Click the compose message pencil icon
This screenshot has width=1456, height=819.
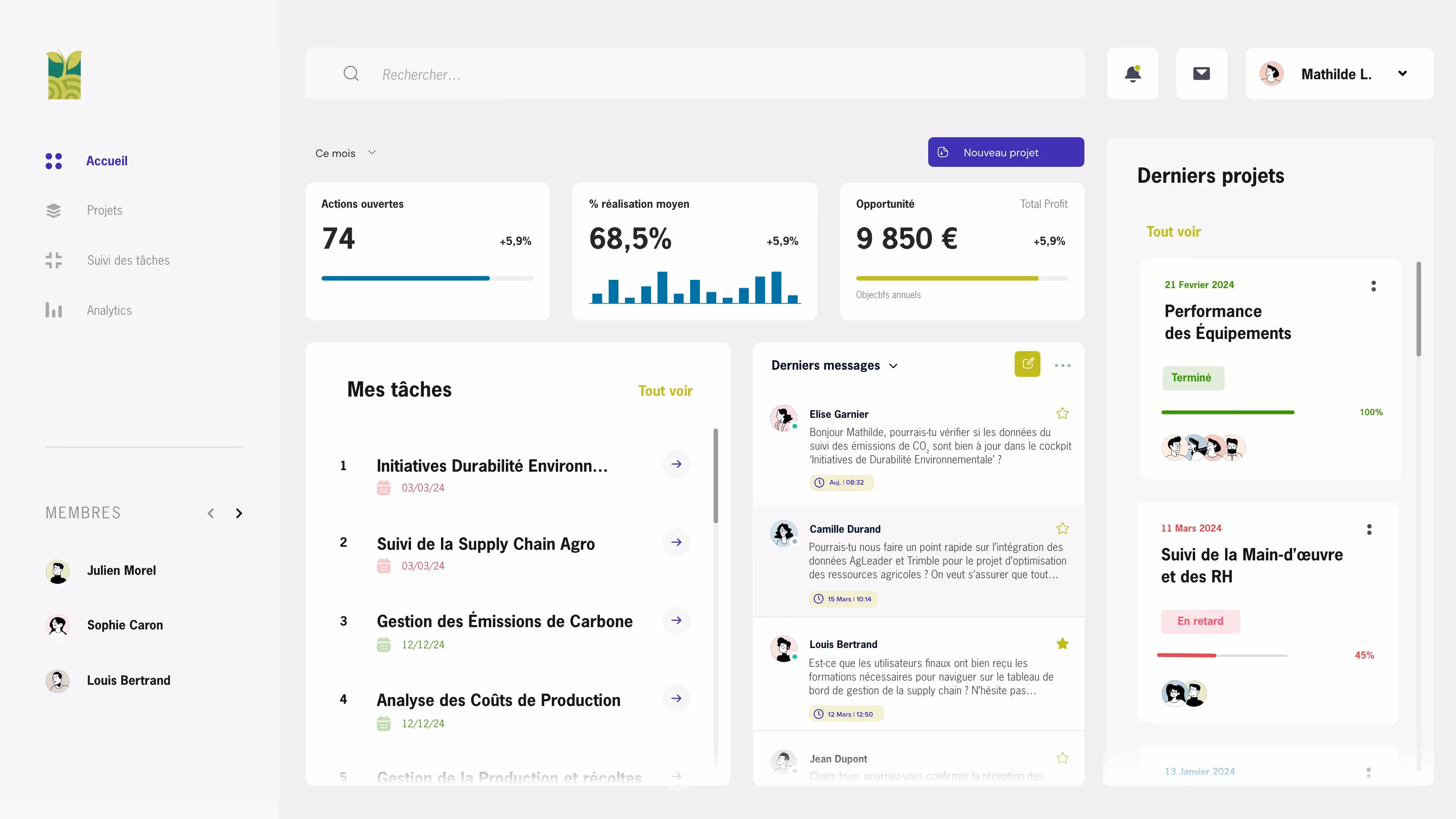pos(1027,364)
